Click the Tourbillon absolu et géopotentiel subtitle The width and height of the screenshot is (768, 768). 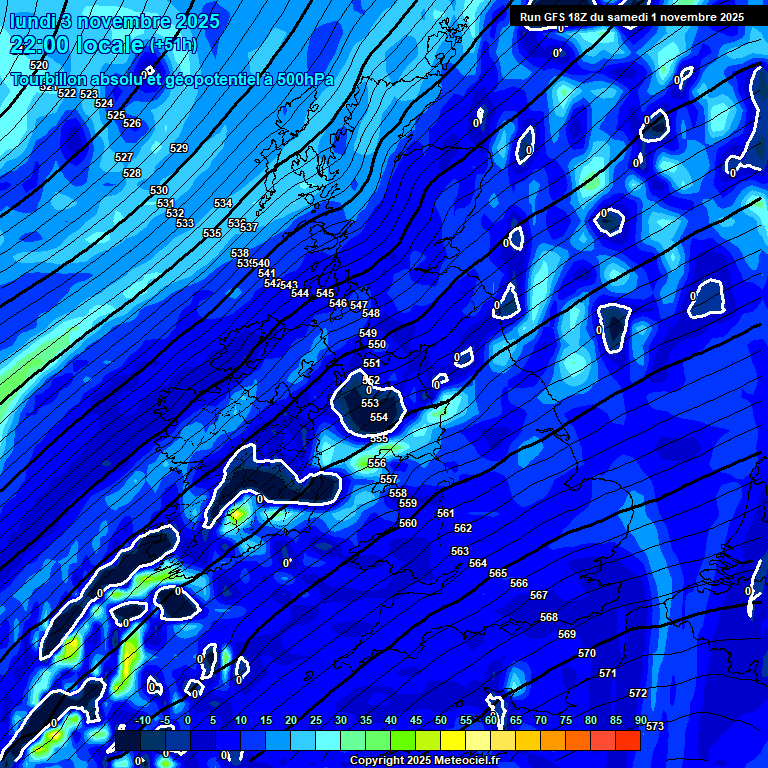coord(171,80)
